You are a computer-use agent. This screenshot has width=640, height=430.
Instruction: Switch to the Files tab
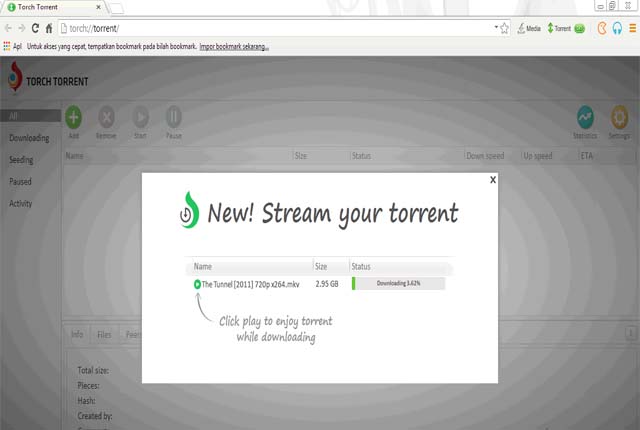(x=104, y=335)
